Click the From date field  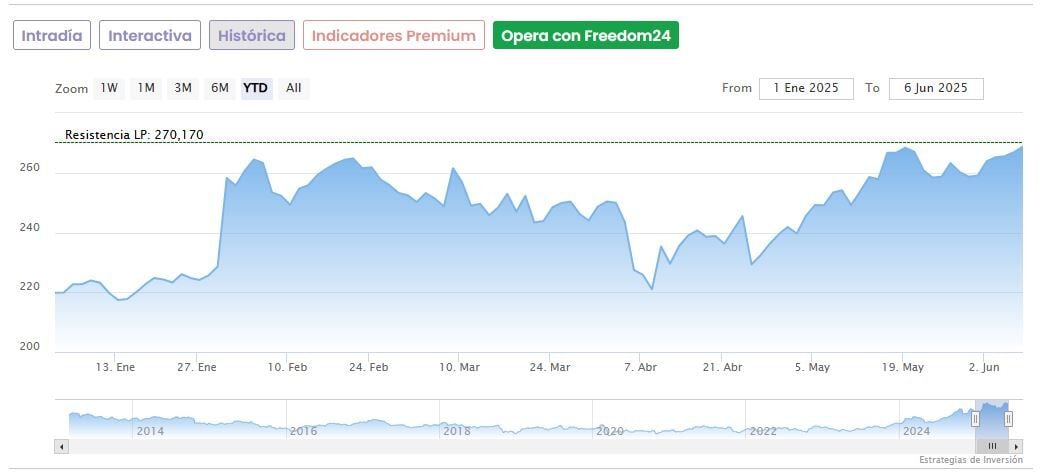click(806, 88)
